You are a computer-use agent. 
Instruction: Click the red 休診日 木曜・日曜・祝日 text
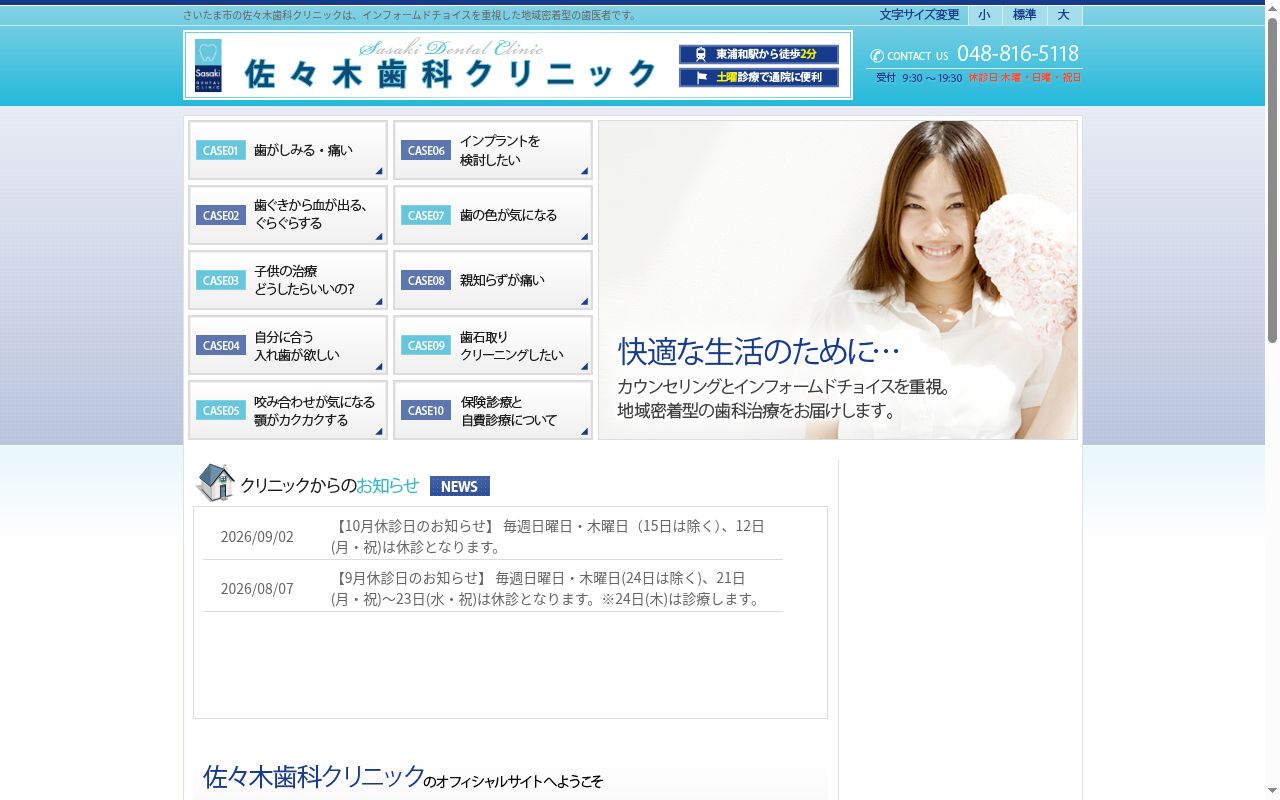point(1025,78)
